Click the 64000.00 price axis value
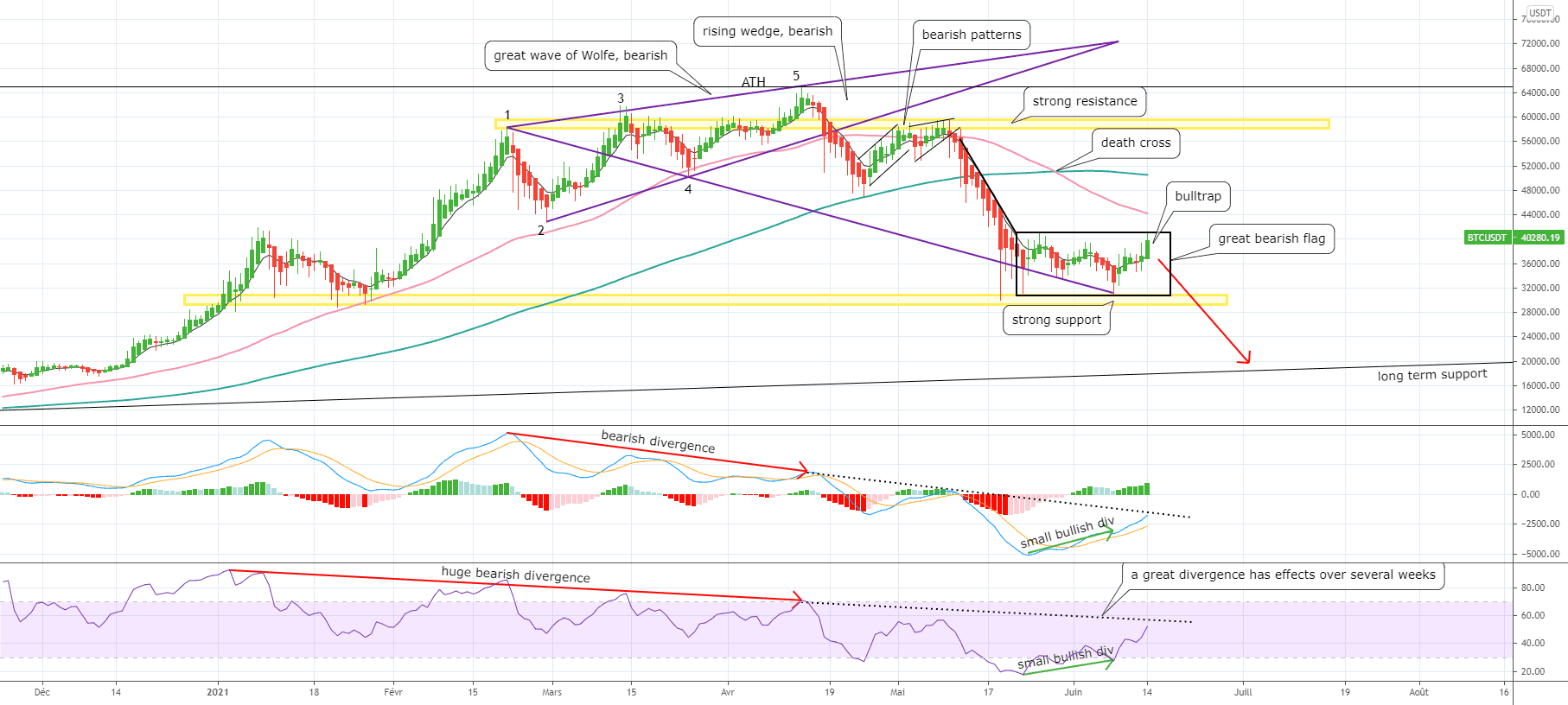The height and width of the screenshot is (705, 1568). pos(1540,92)
